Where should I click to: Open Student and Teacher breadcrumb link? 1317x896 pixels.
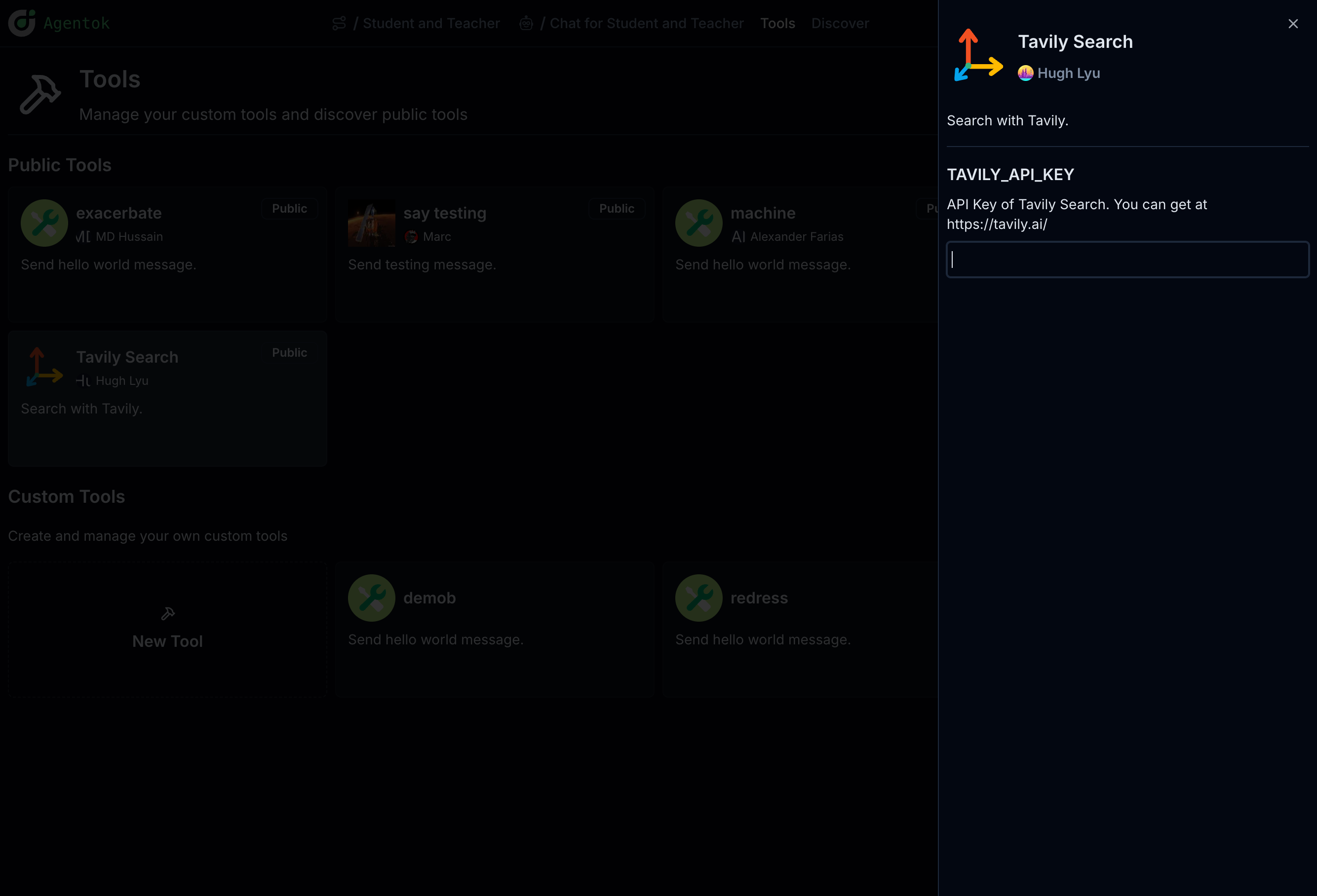(x=430, y=23)
